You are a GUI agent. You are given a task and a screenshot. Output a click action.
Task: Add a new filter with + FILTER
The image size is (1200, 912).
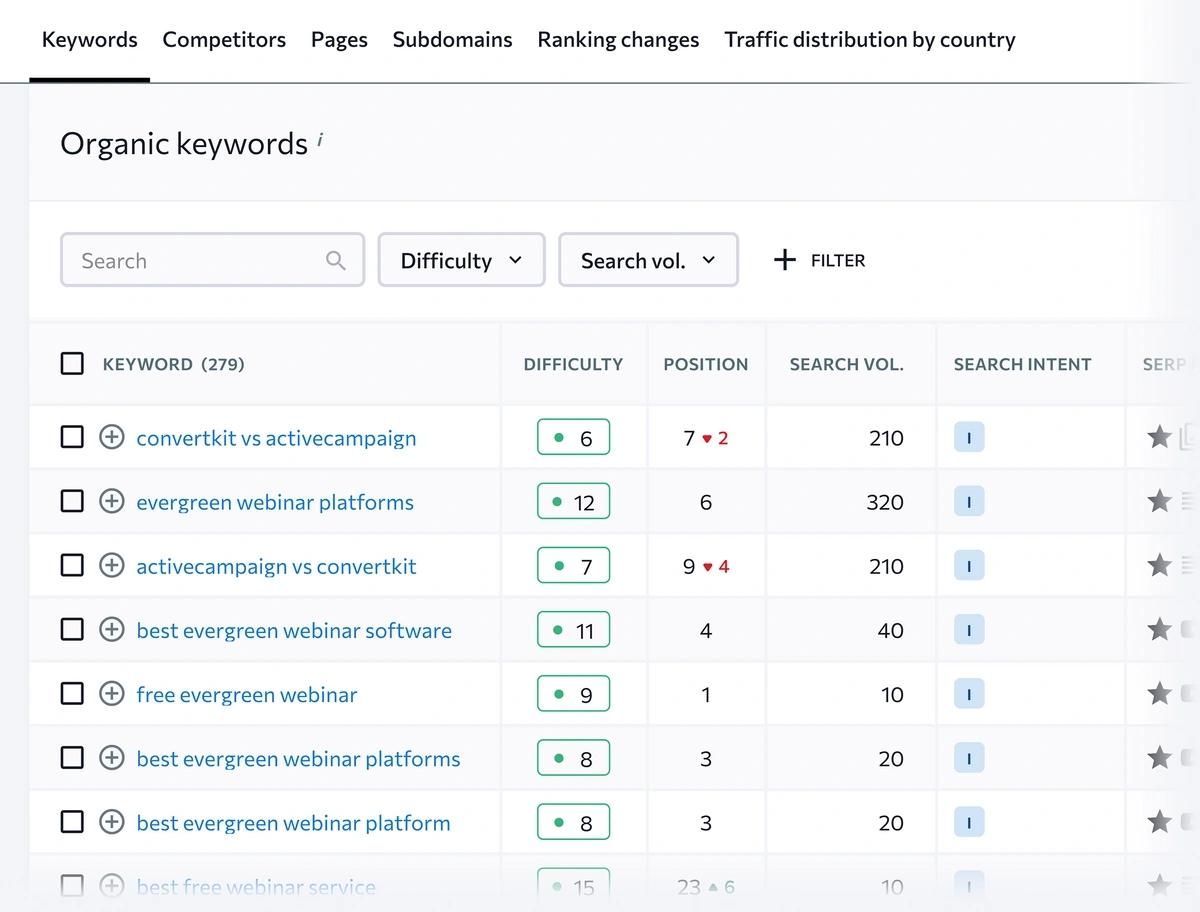pos(819,261)
